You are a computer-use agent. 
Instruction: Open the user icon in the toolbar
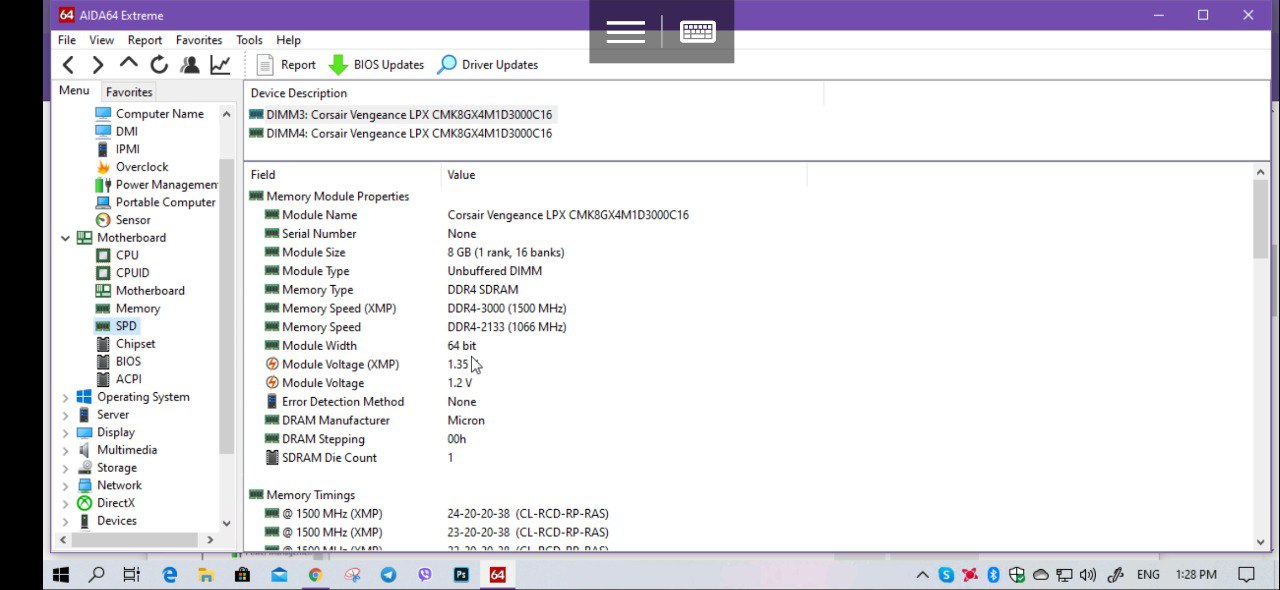(189, 65)
